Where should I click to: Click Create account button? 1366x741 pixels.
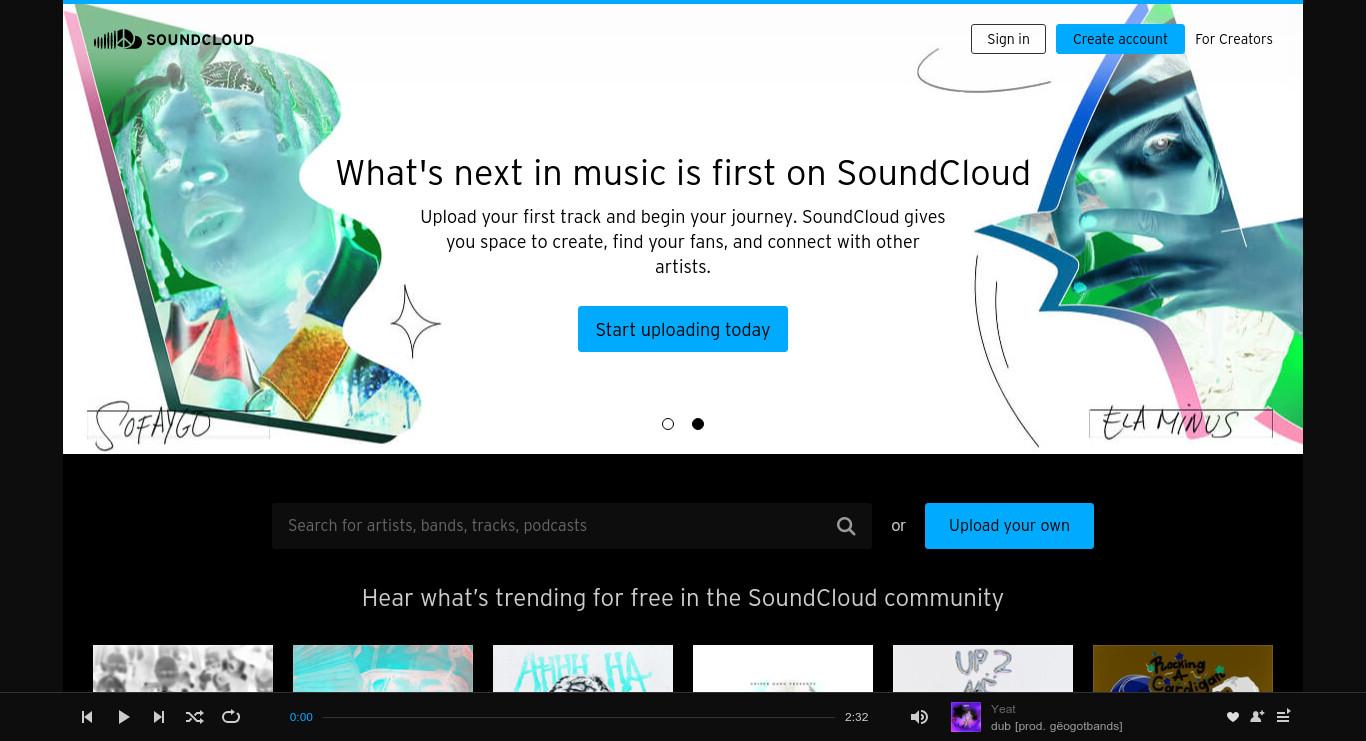point(1120,39)
